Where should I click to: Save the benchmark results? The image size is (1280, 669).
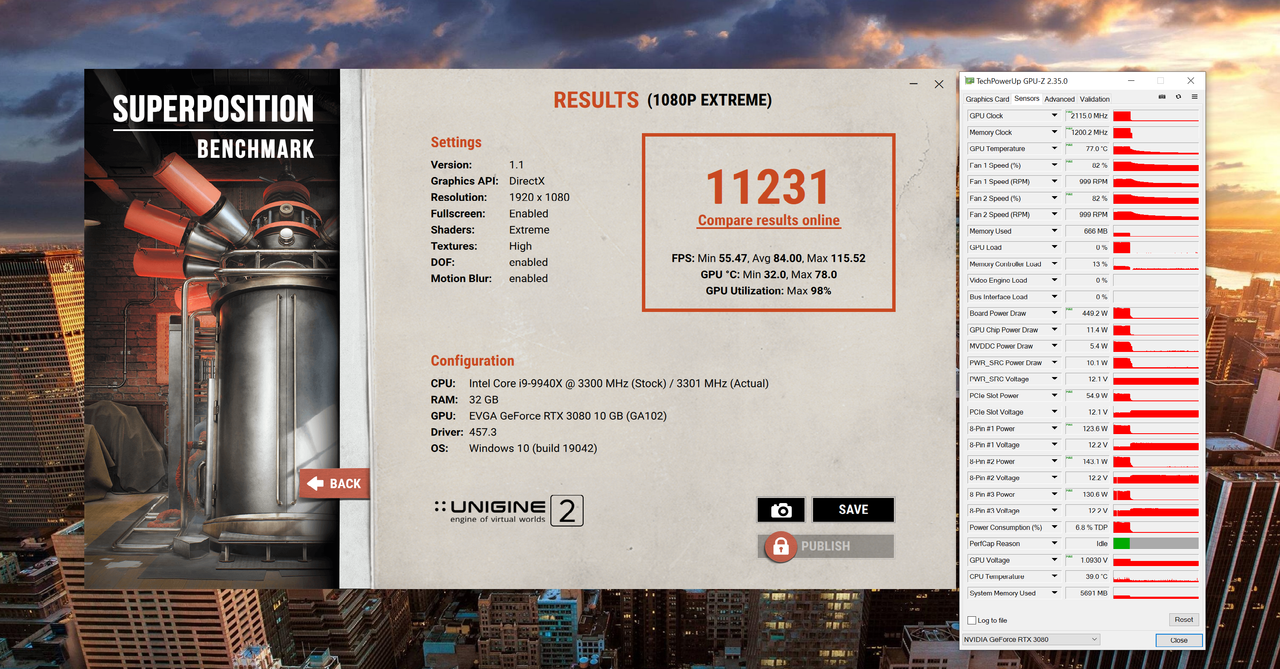(x=853, y=510)
